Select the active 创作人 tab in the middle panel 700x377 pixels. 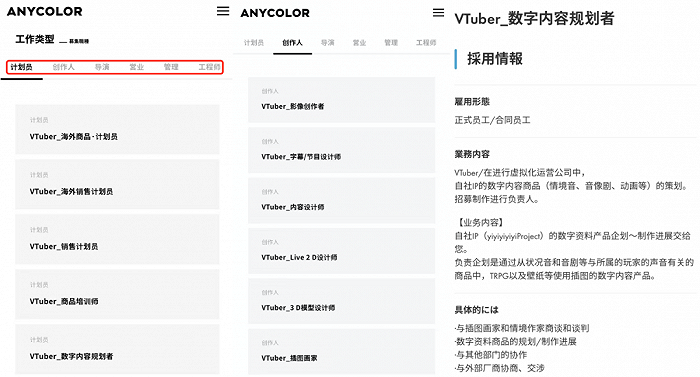click(292, 42)
